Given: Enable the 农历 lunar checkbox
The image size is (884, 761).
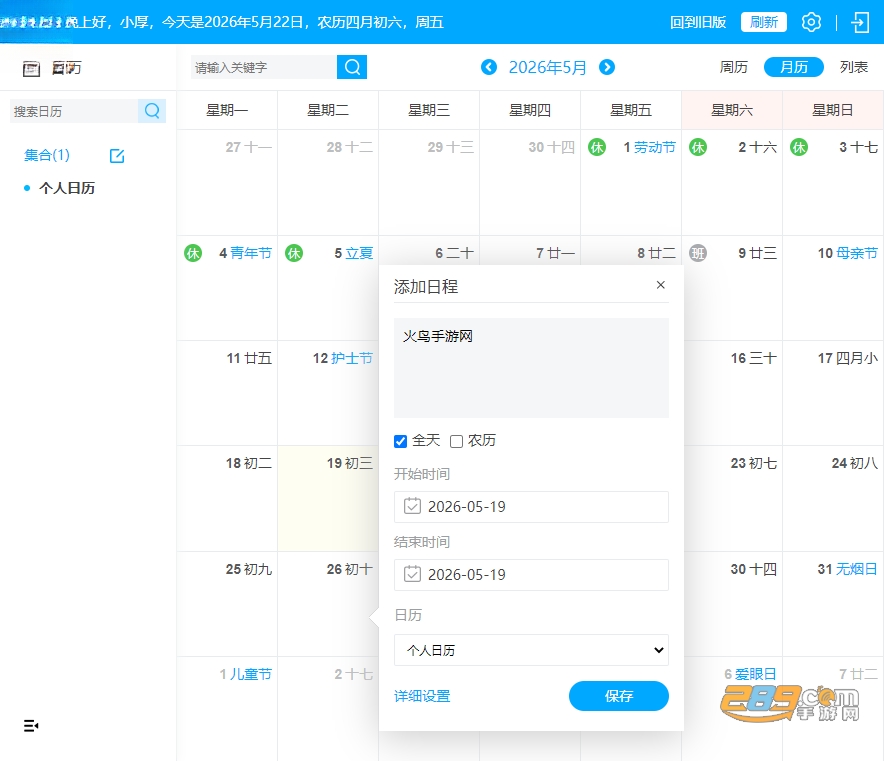Looking at the screenshot, I should point(456,441).
